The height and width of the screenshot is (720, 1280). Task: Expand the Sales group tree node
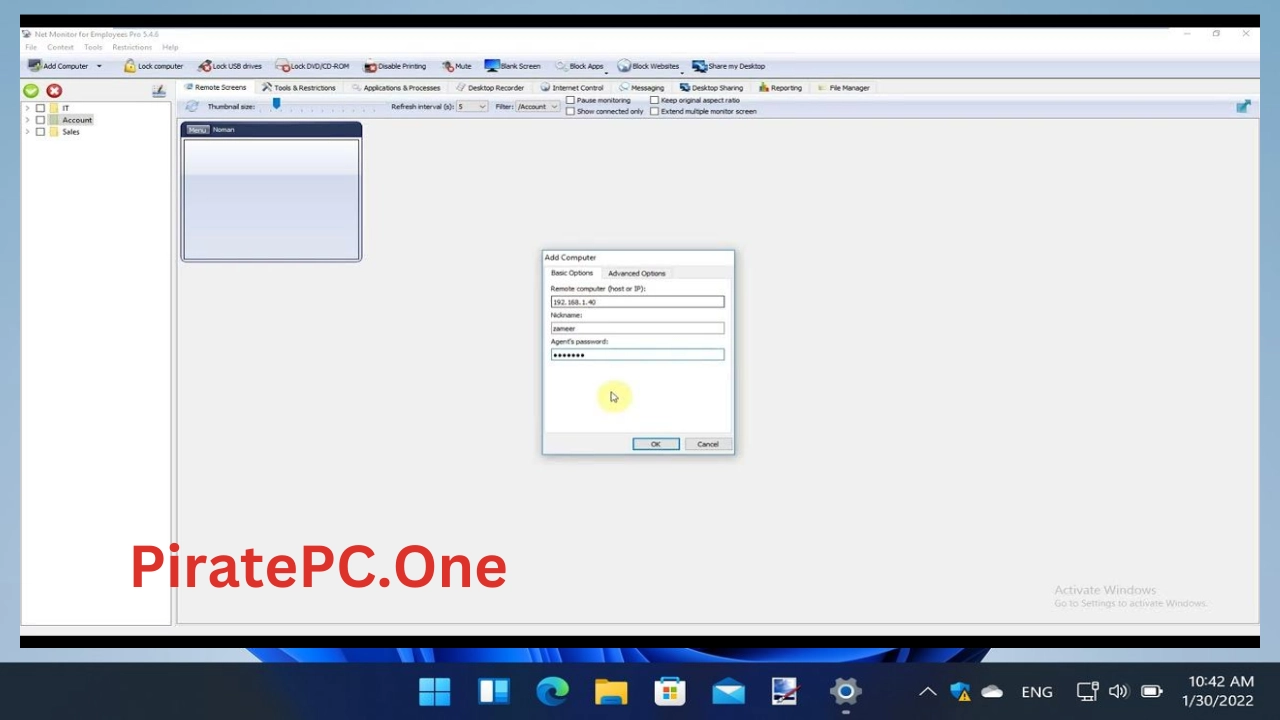click(27, 132)
